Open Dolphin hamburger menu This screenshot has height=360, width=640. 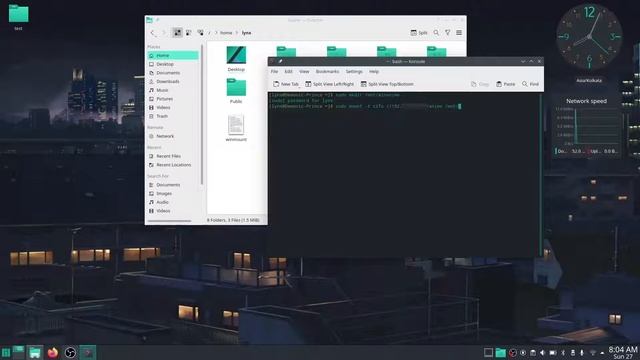coord(459,33)
